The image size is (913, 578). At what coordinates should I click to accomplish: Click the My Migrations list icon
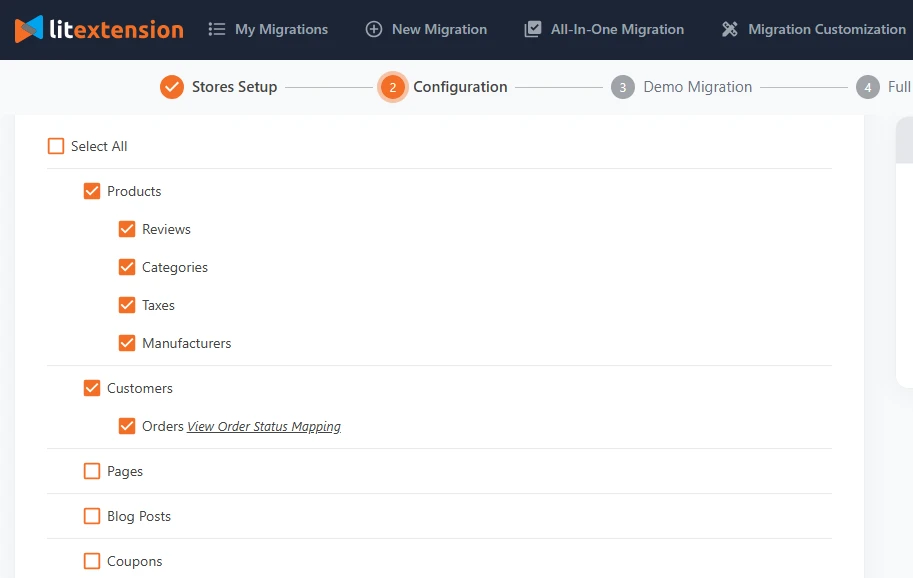pyautogui.click(x=217, y=29)
